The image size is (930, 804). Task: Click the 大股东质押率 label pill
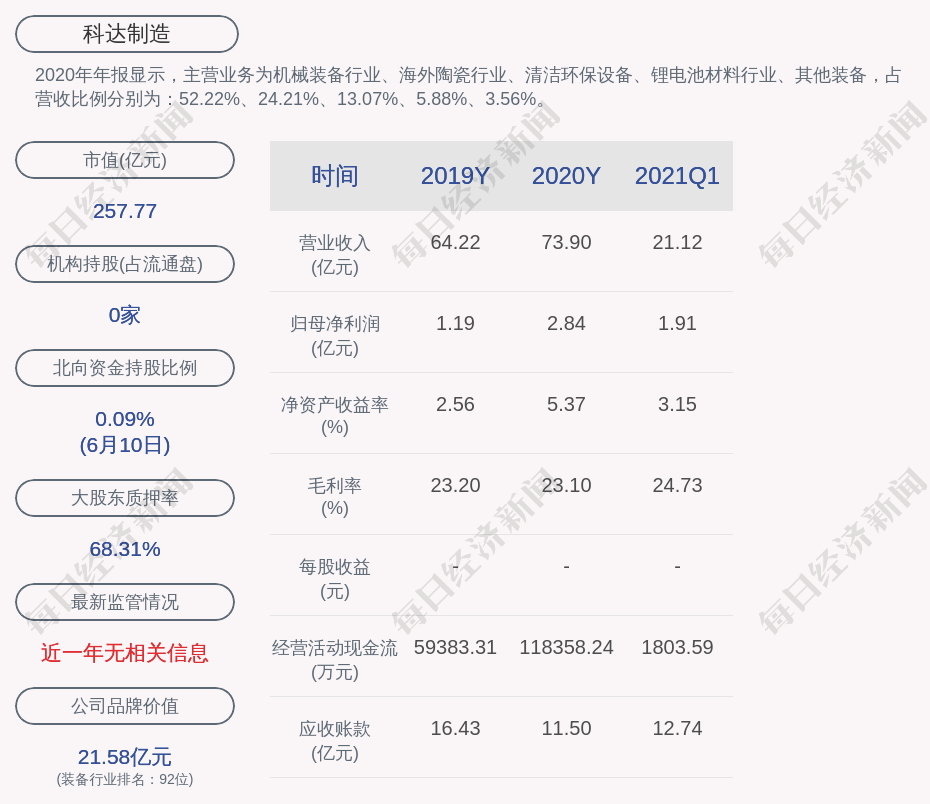pos(125,498)
